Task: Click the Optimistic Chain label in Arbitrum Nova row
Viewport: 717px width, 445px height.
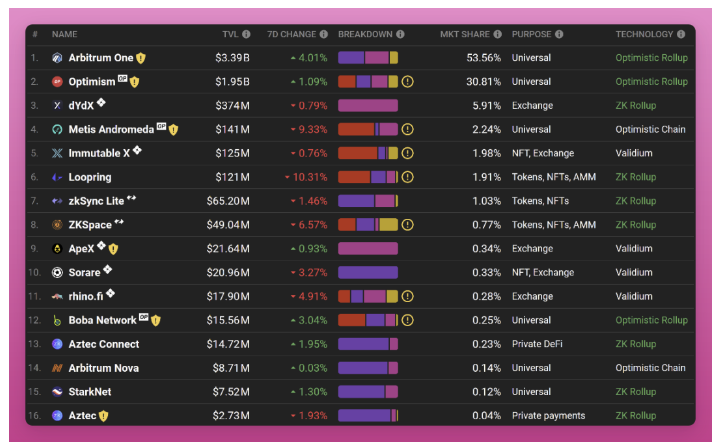Action: (x=650, y=368)
